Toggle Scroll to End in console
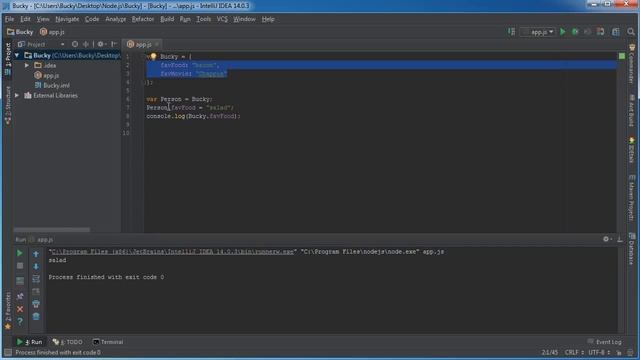The height and width of the screenshot is (360, 640). tap(36, 291)
